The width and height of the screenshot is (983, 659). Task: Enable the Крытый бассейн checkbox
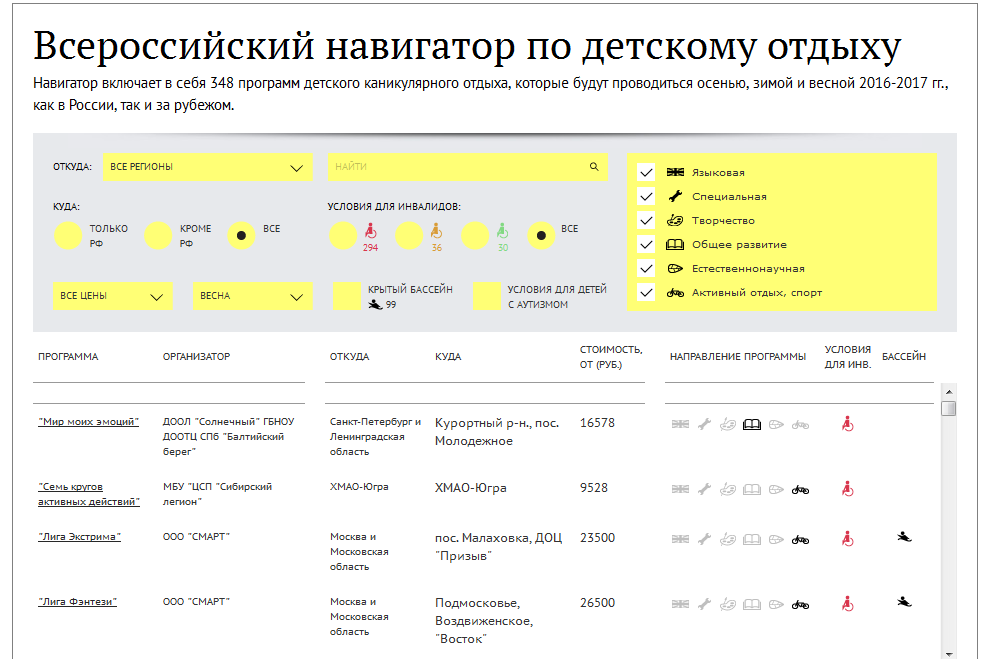[347, 296]
